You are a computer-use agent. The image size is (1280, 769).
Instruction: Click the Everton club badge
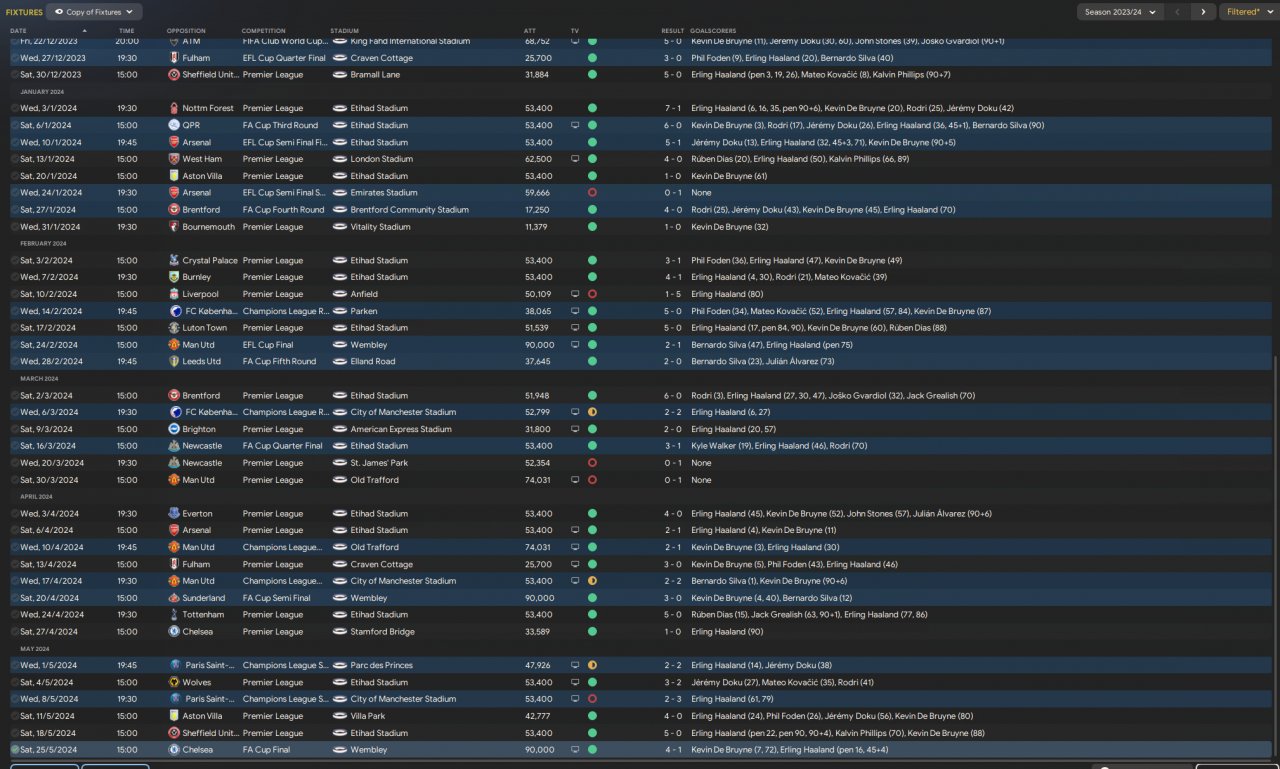(x=174, y=513)
